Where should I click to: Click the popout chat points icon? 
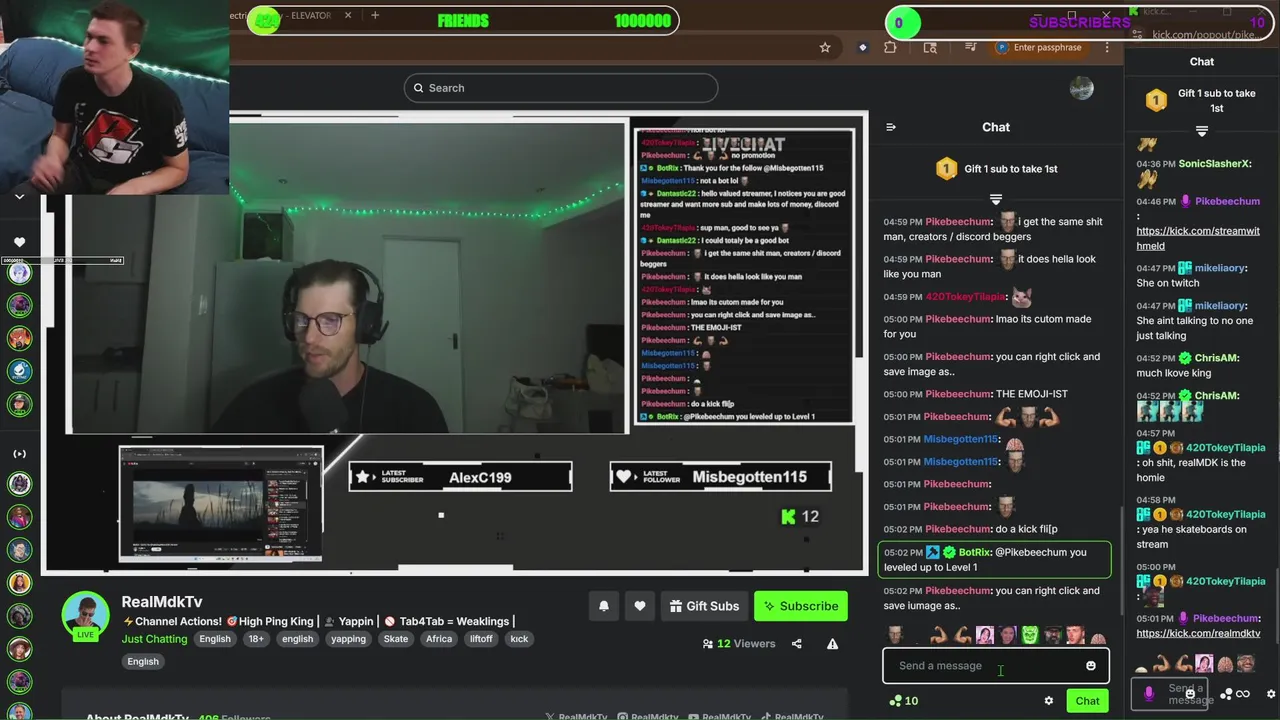(x=1226, y=694)
